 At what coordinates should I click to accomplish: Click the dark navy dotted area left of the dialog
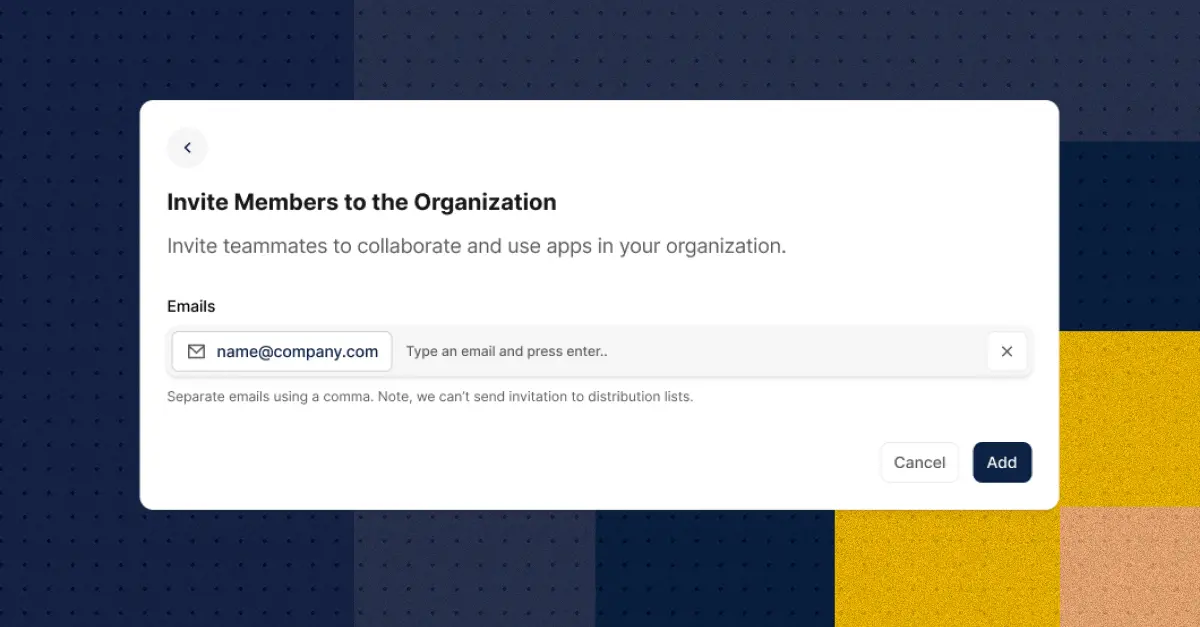pyautogui.click(x=70, y=300)
